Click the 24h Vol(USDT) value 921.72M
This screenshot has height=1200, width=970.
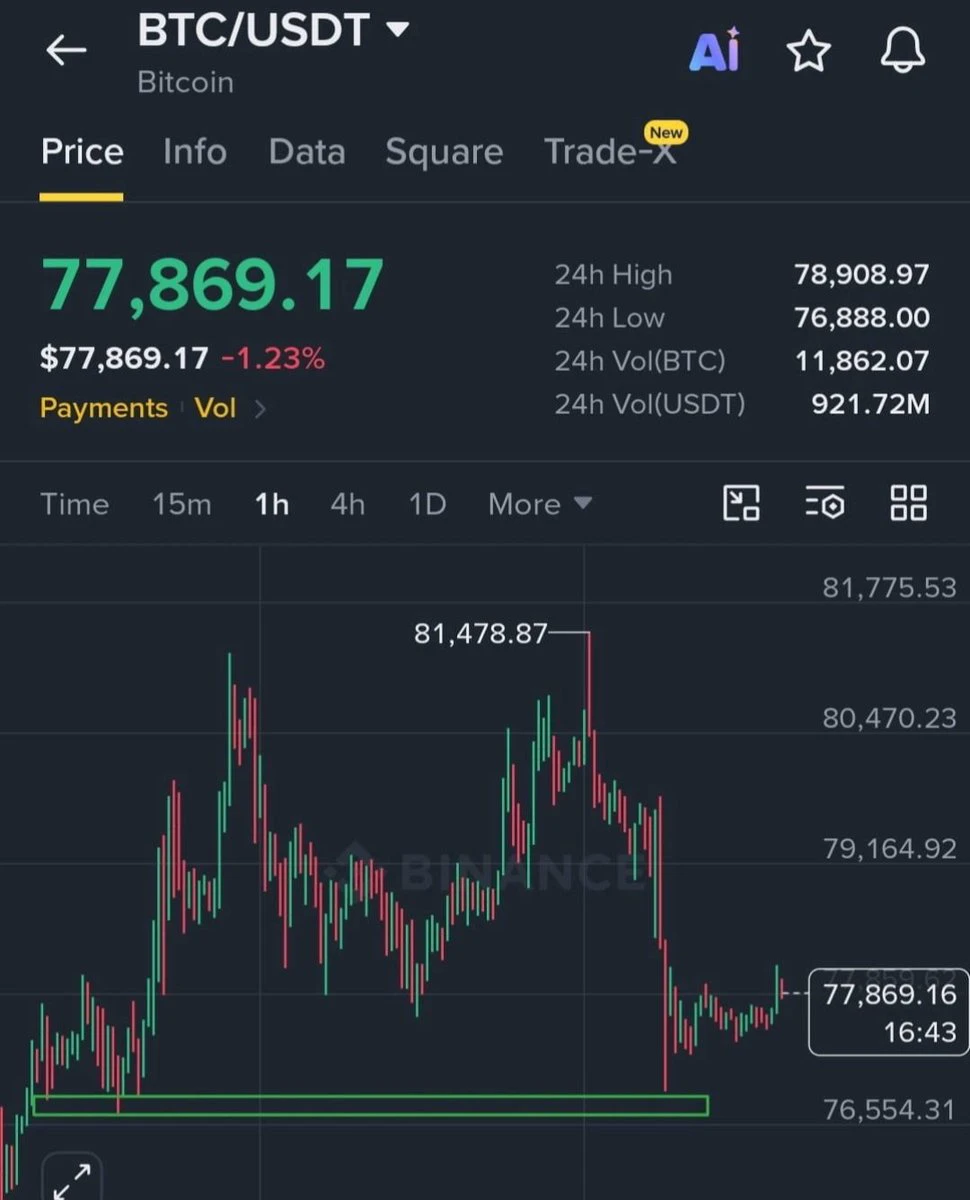[870, 404]
